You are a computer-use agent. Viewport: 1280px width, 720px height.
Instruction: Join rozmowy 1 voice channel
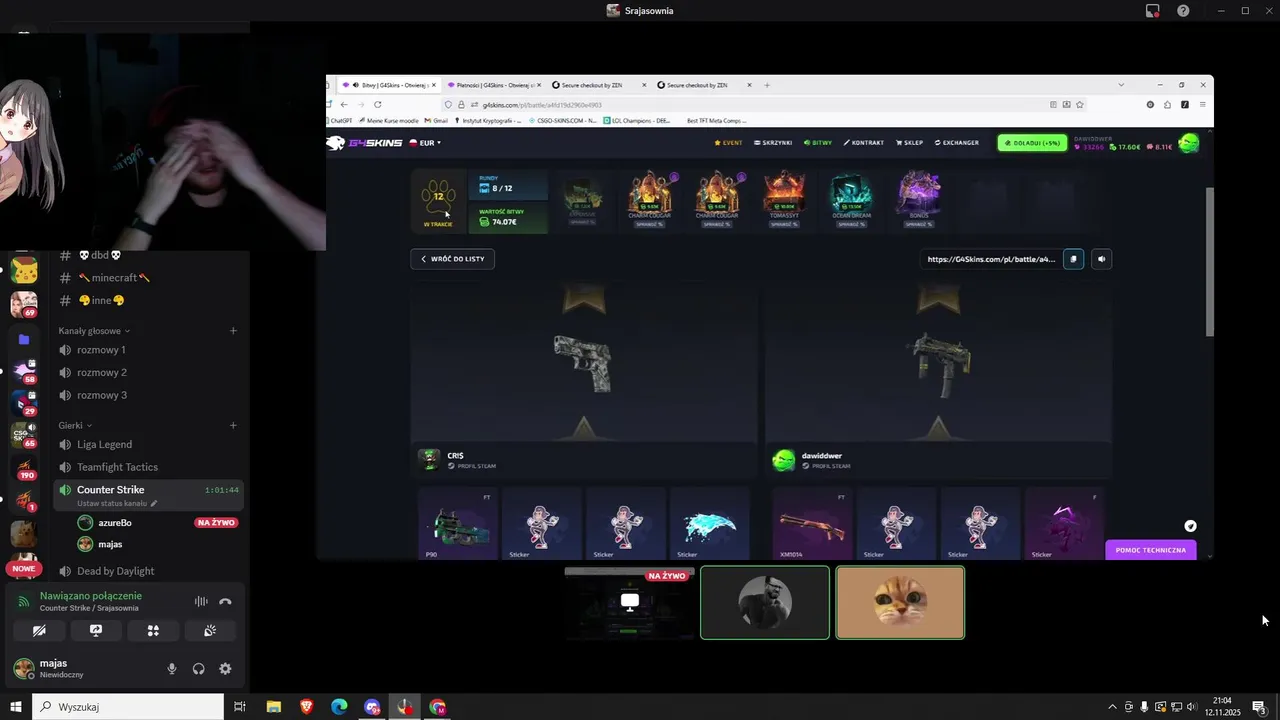click(x=148, y=350)
